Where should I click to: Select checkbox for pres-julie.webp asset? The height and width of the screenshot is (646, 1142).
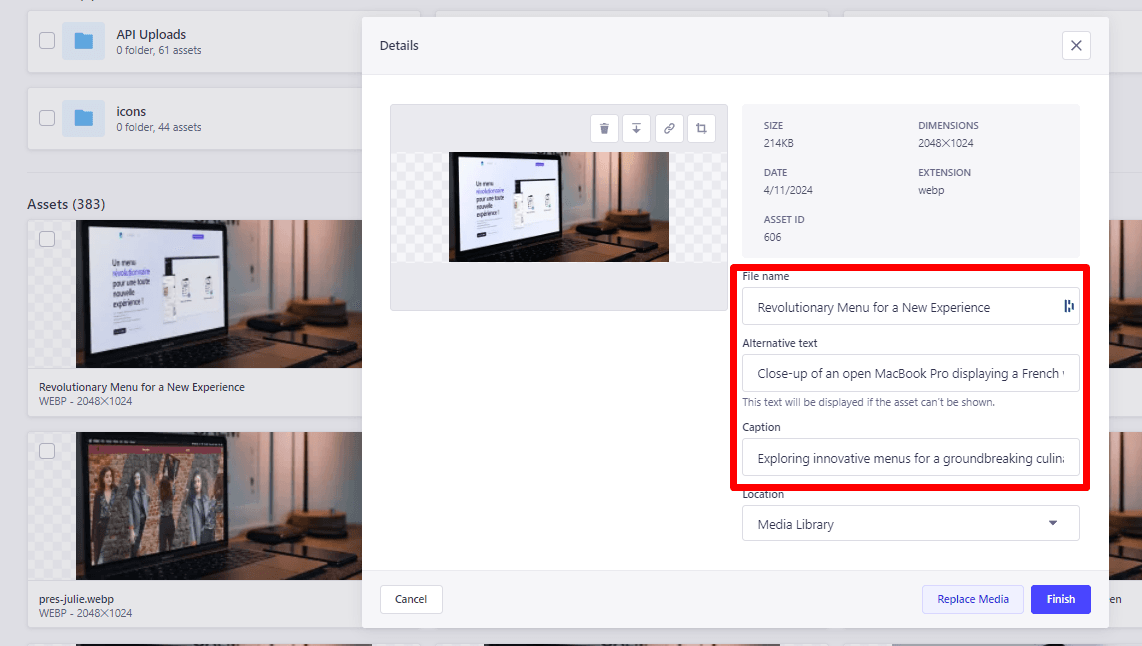(x=47, y=451)
